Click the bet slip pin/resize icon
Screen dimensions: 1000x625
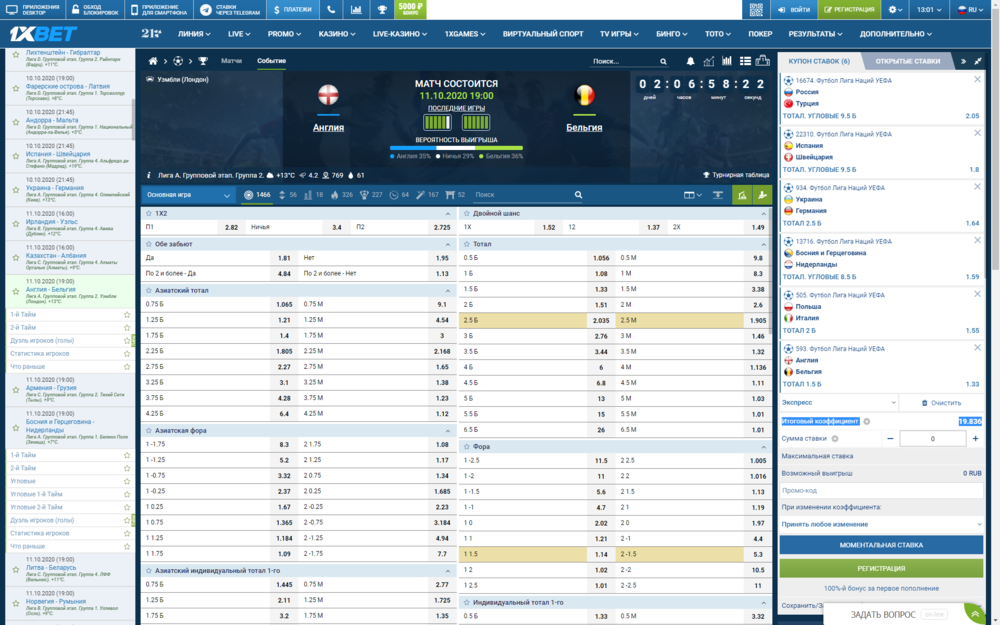click(x=978, y=61)
